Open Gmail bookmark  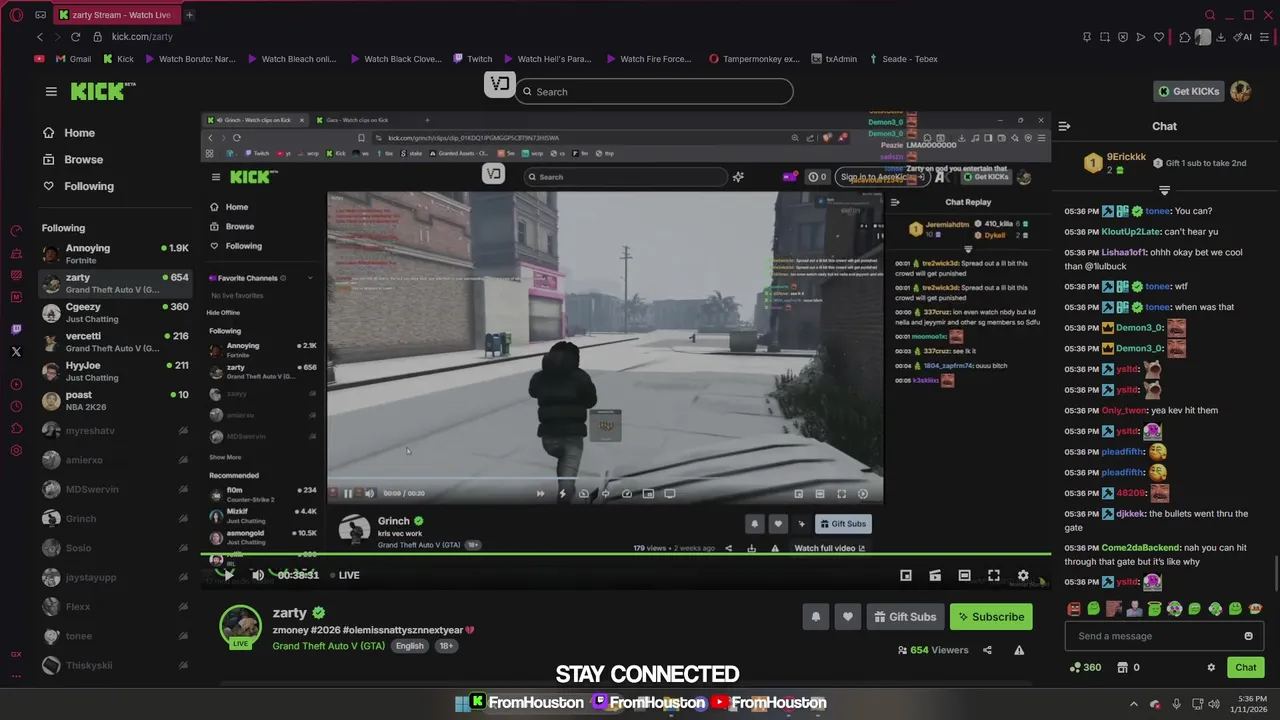click(72, 59)
